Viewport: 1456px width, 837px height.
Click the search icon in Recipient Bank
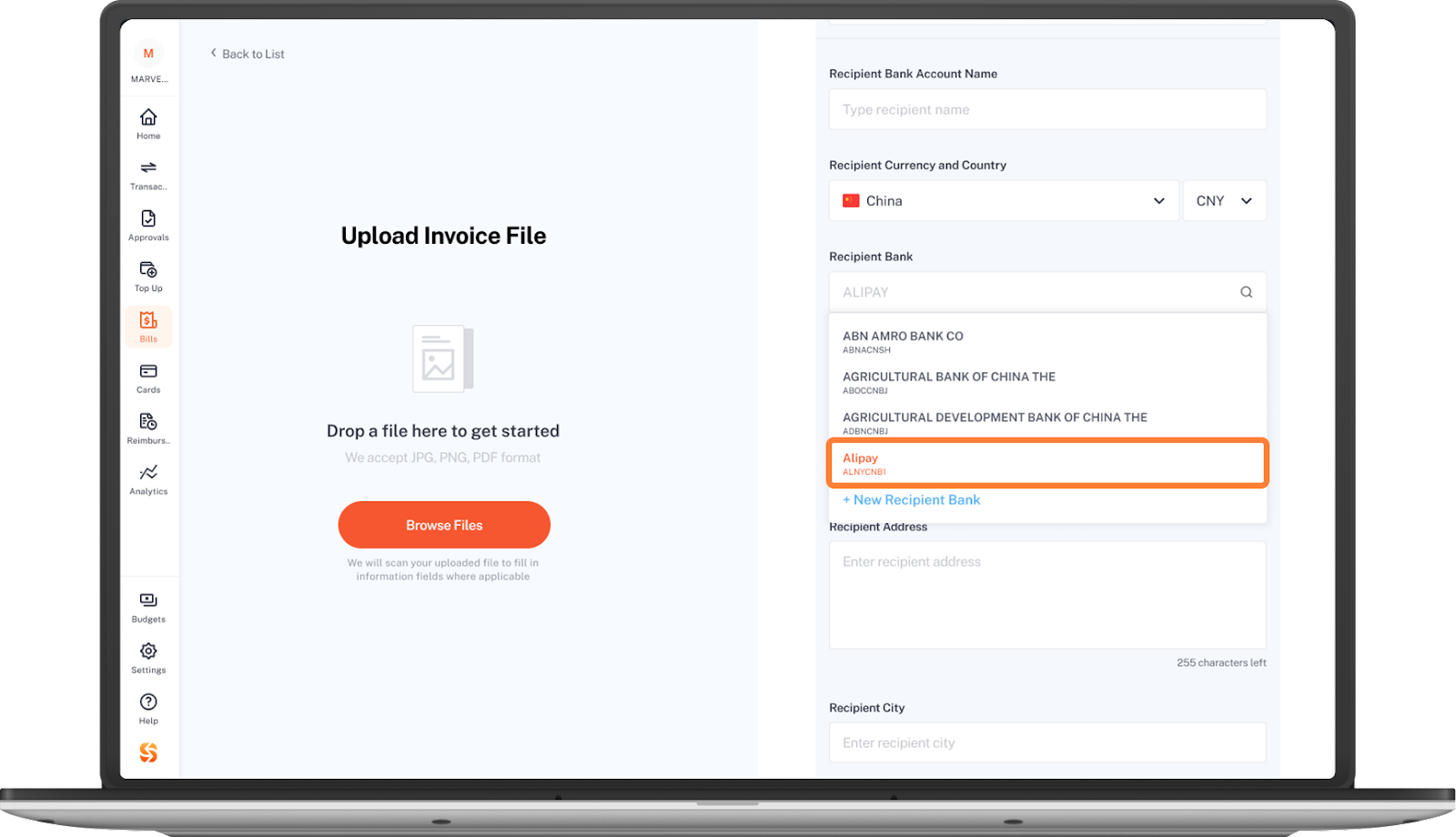click(x=1246, y=292)
